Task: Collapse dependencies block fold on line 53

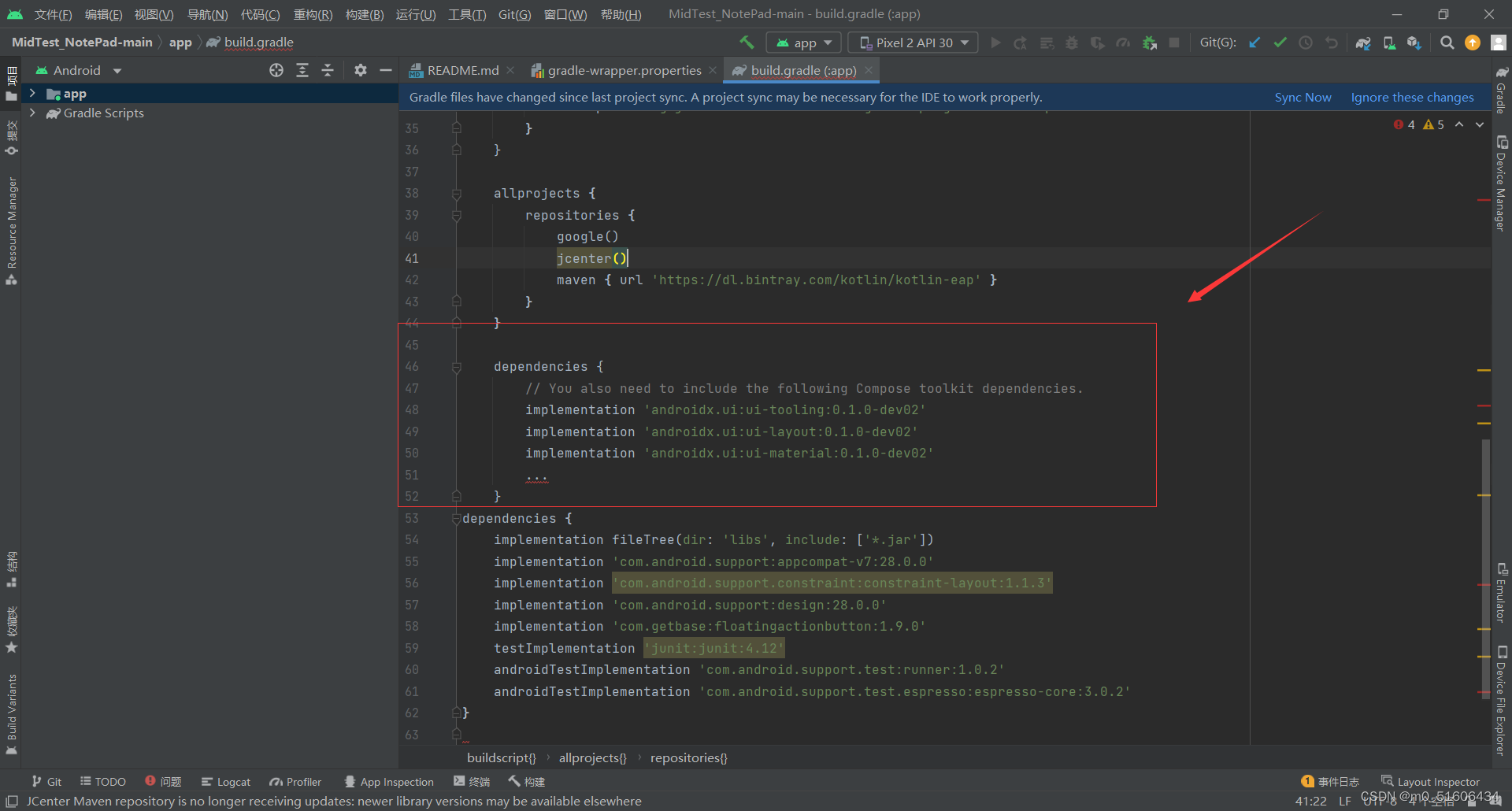Action: pos(456,518)
